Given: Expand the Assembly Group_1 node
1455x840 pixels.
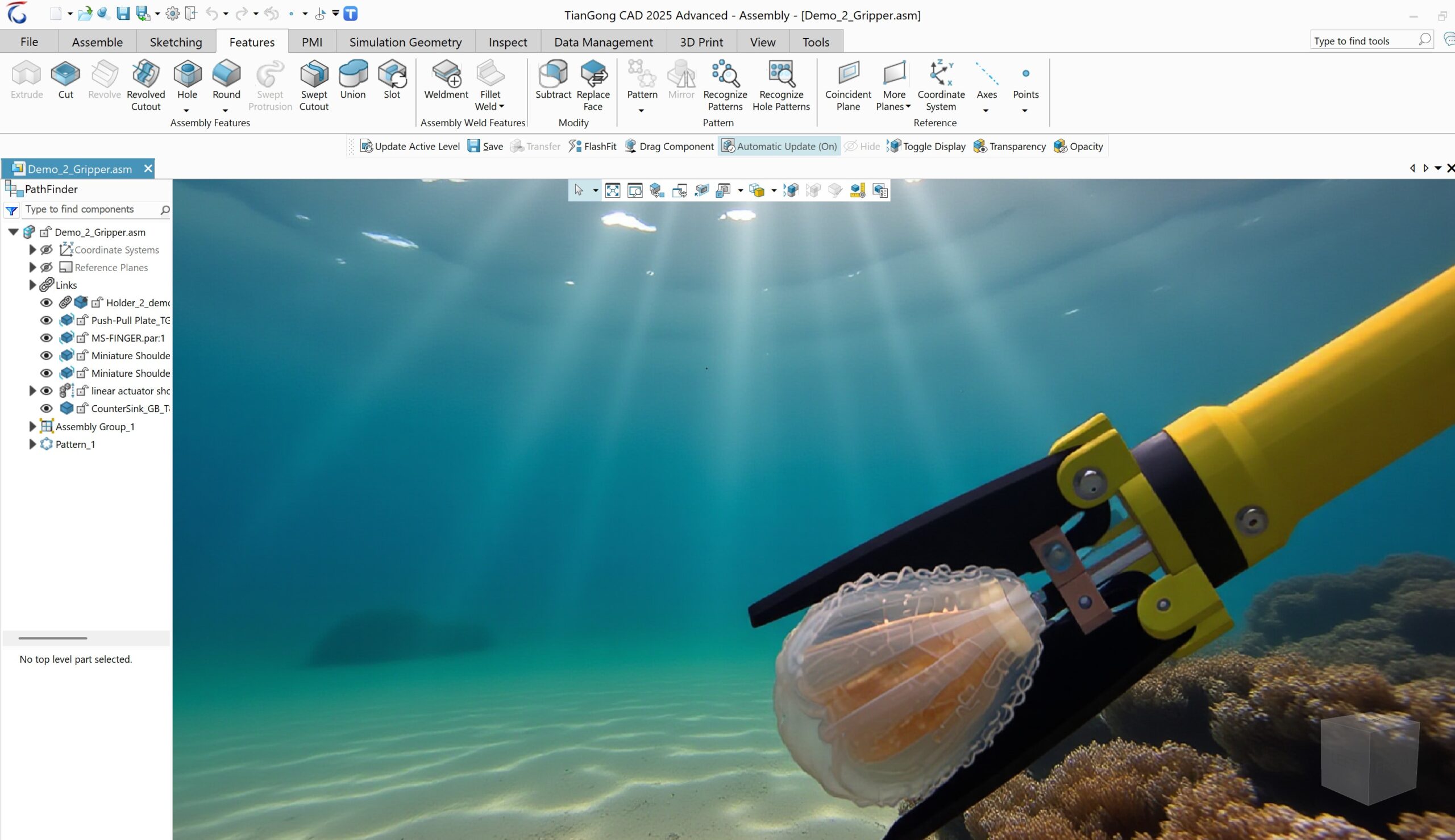Looking at the screenshot, I should click(x=32, y=426).
